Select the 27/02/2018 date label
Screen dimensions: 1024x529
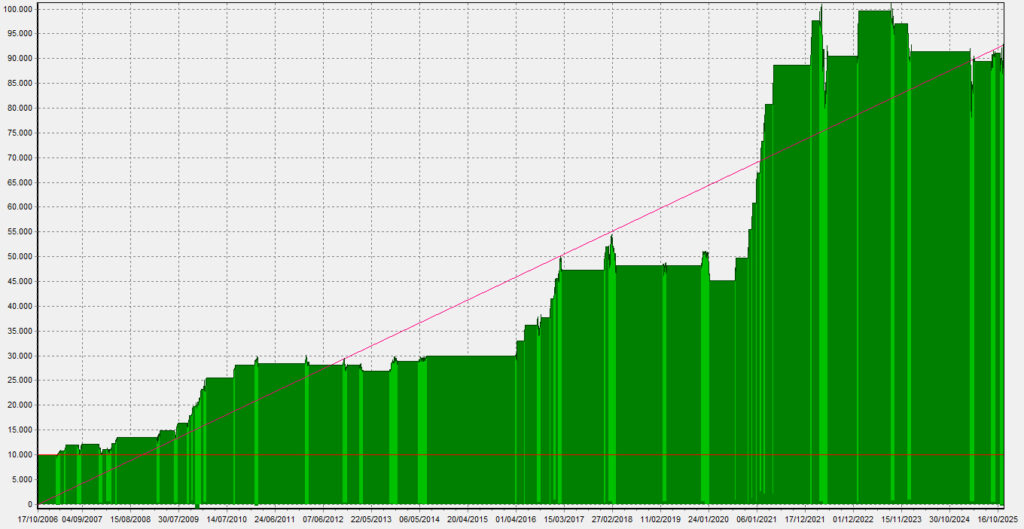coord(613,520)
